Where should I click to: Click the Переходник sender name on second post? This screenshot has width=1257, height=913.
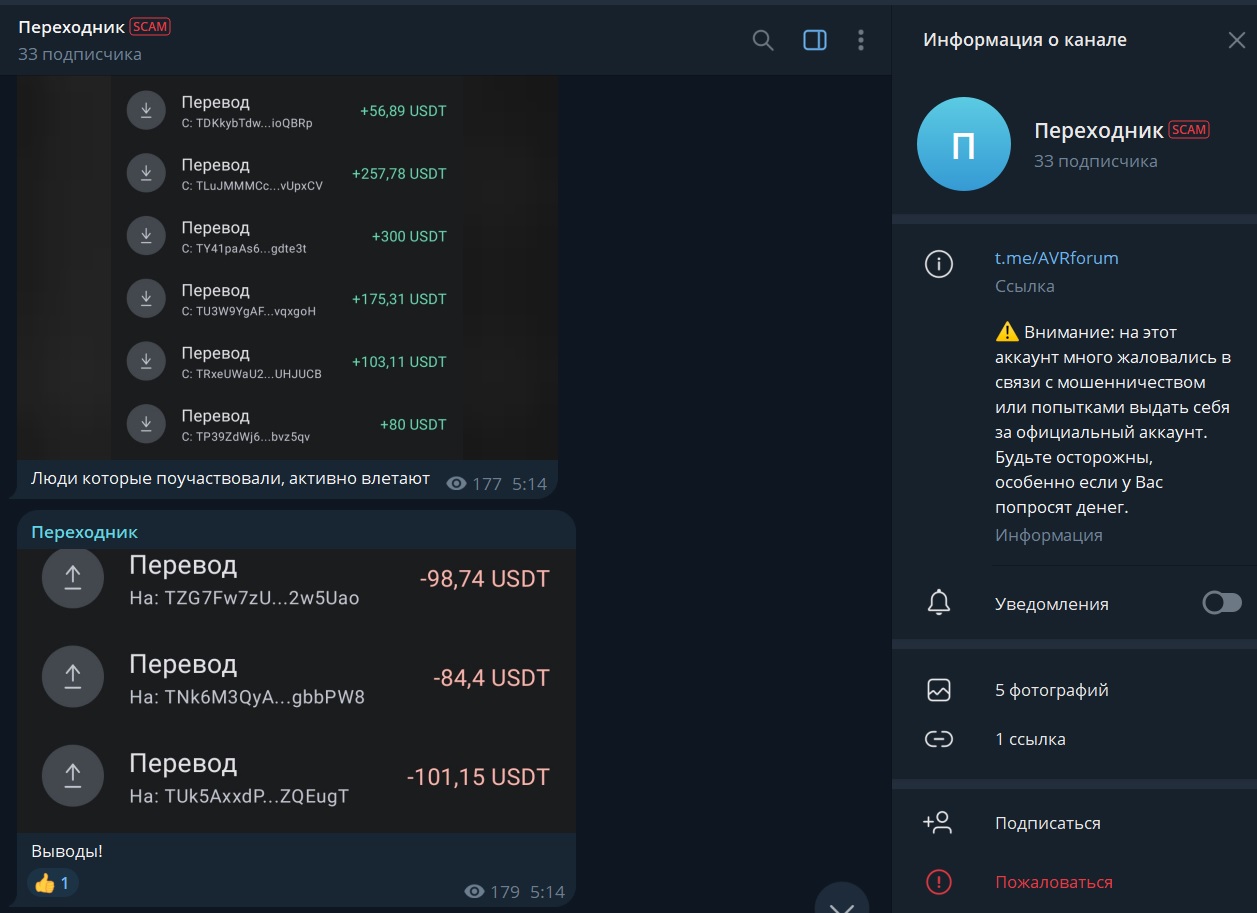[85, 532]
